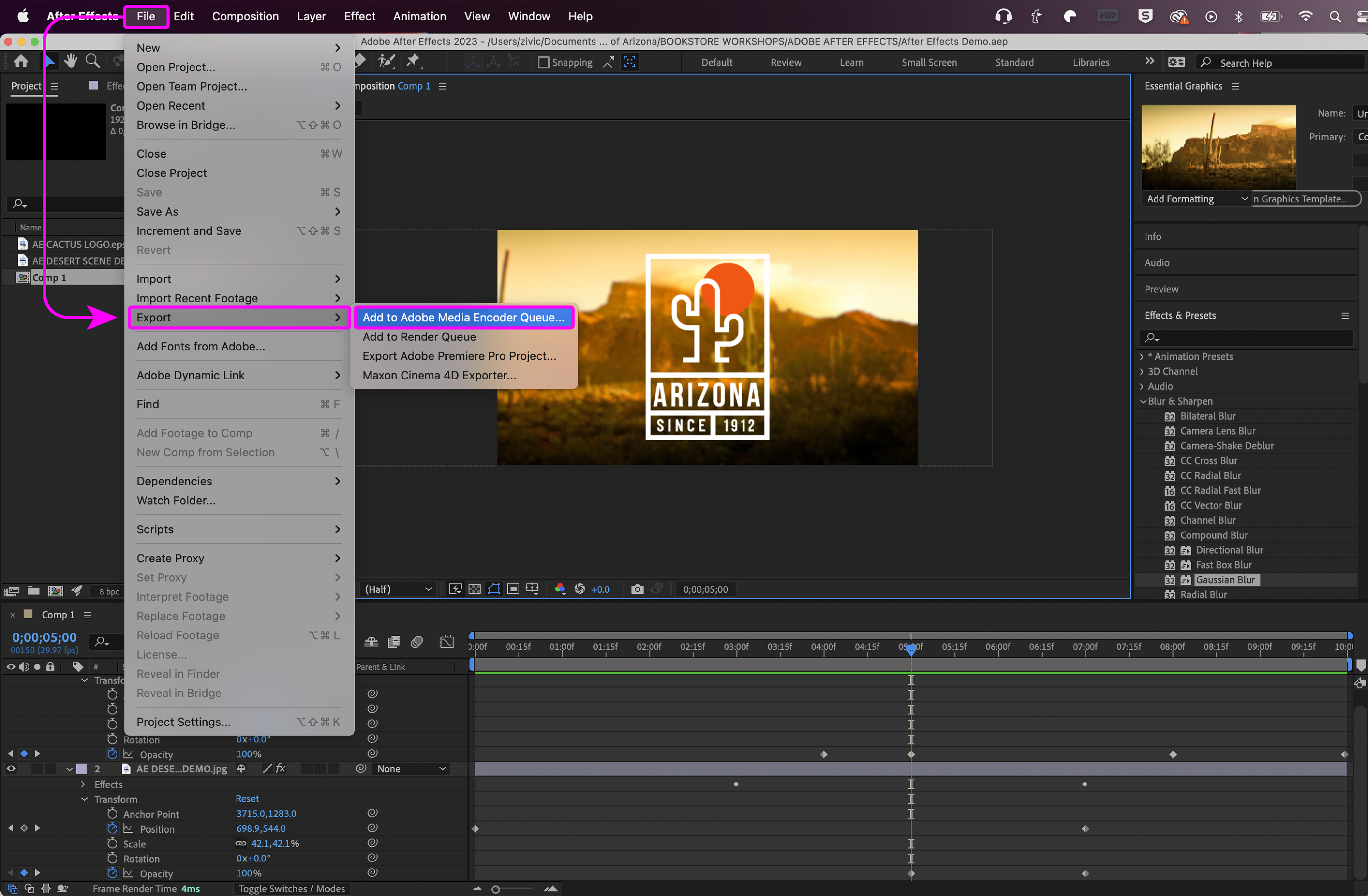The height and width of the screenshot is (896, 1368).
Task: Open the Composition menu
Action: click(246, 17)
